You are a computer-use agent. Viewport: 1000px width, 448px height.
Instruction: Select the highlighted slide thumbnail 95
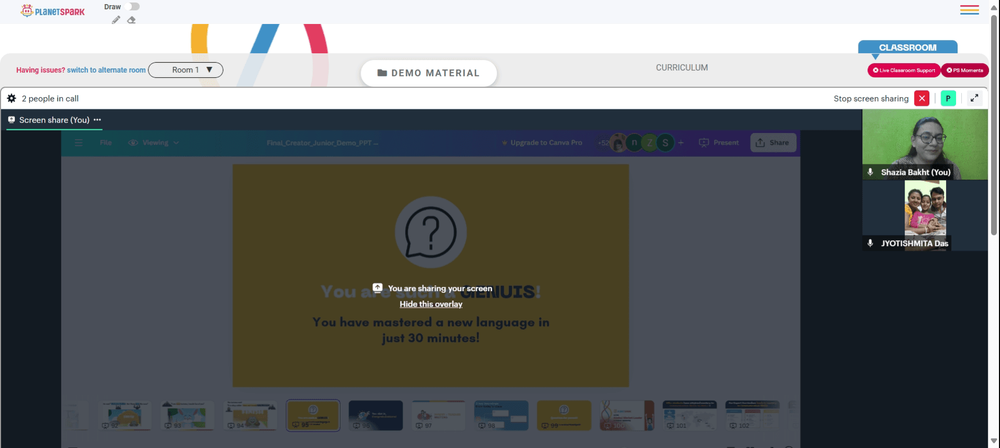click(313, 415)
